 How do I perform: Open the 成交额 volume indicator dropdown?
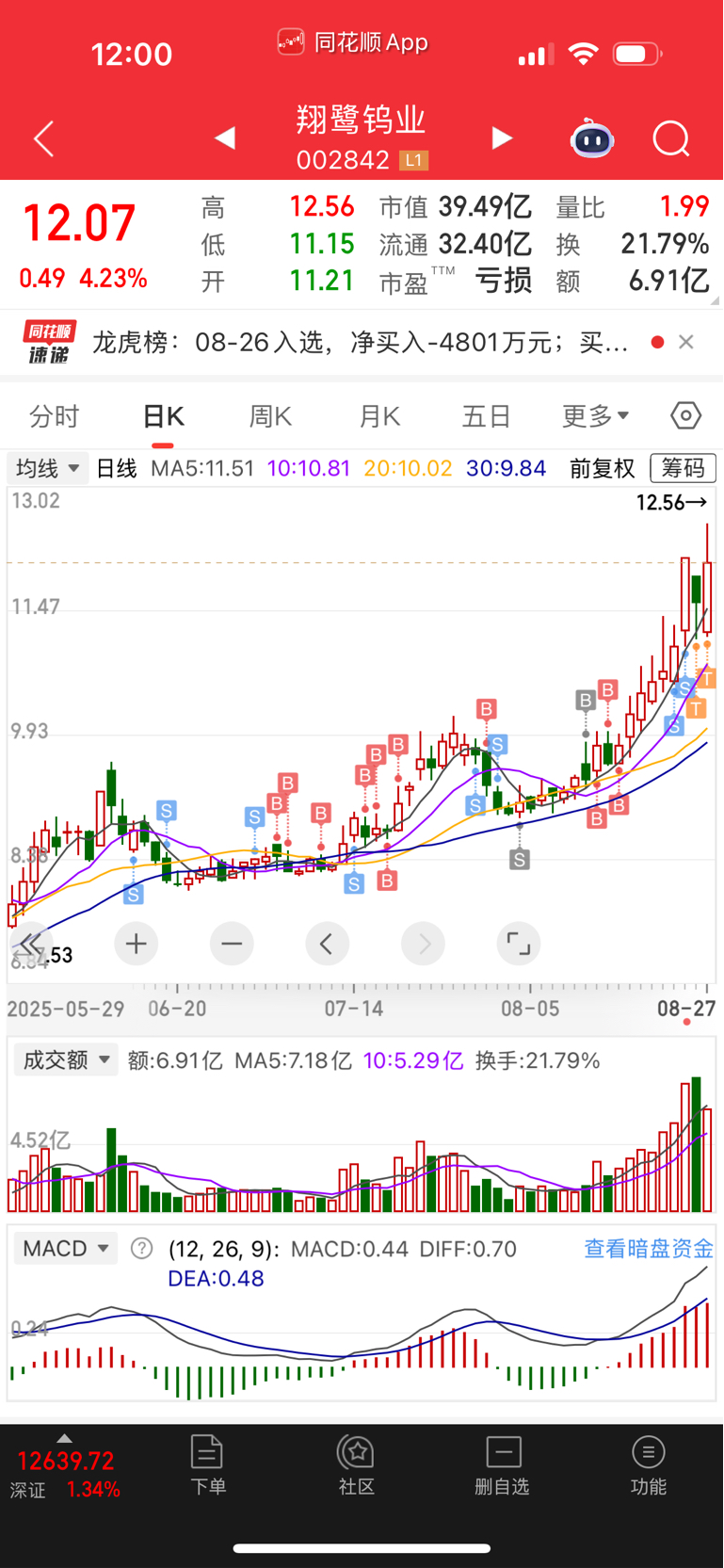click(x=66, y=1060)
